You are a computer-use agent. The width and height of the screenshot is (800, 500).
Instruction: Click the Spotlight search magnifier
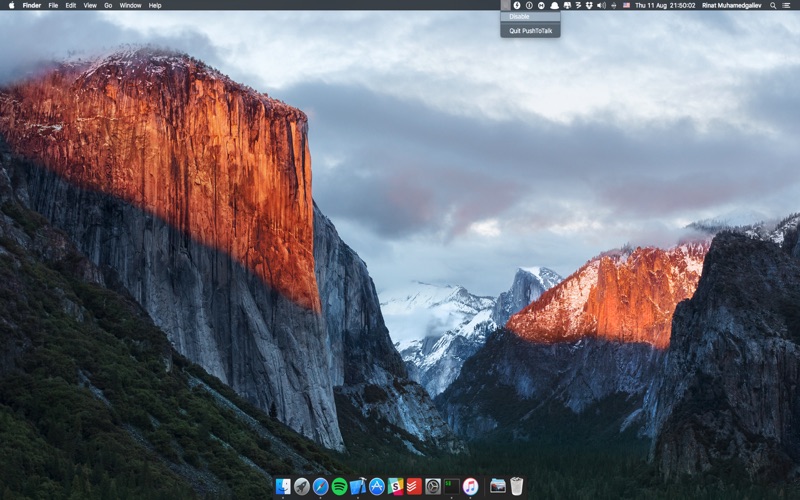(773, 5)
